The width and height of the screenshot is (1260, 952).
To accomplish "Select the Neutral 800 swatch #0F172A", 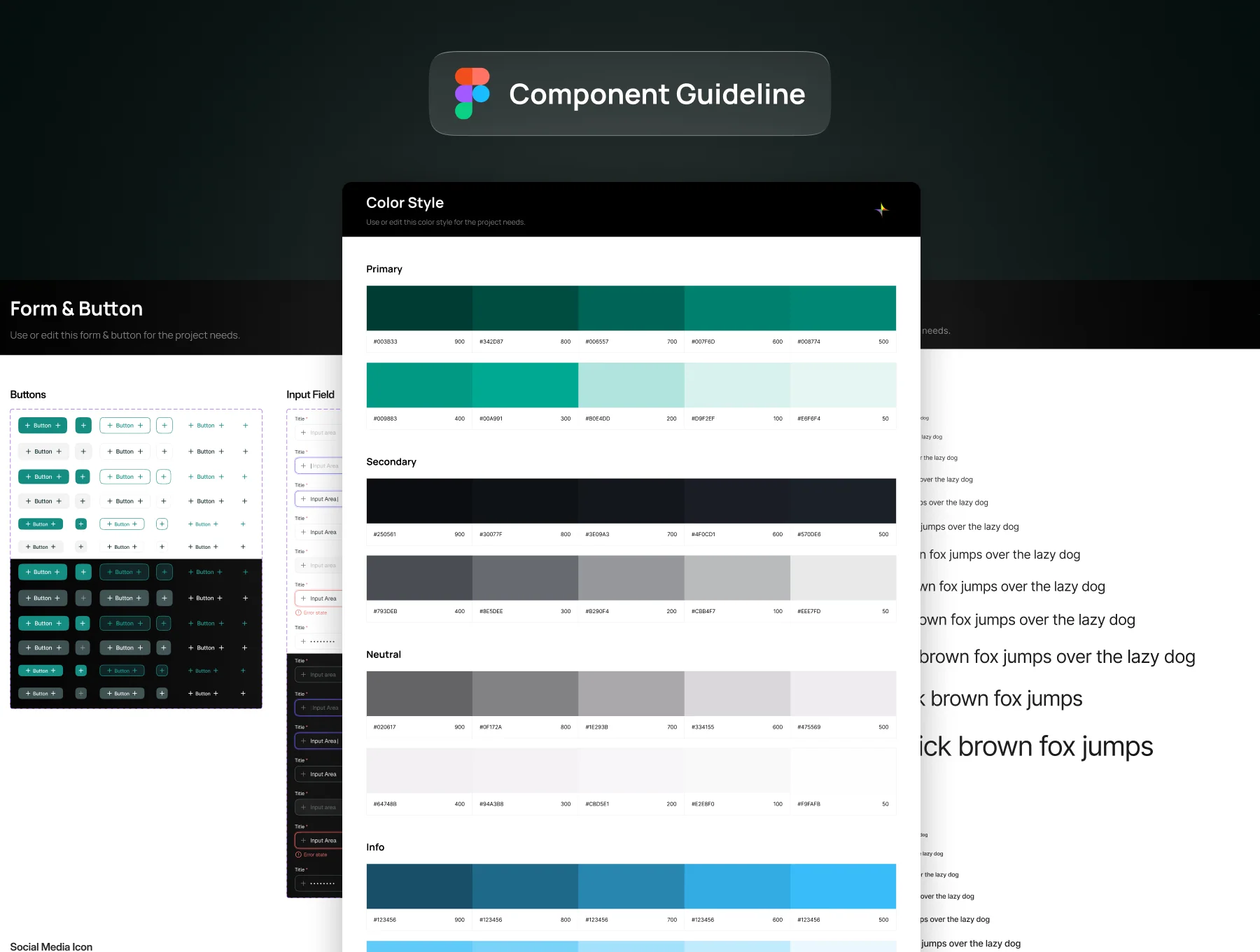I will coord(525,694).
